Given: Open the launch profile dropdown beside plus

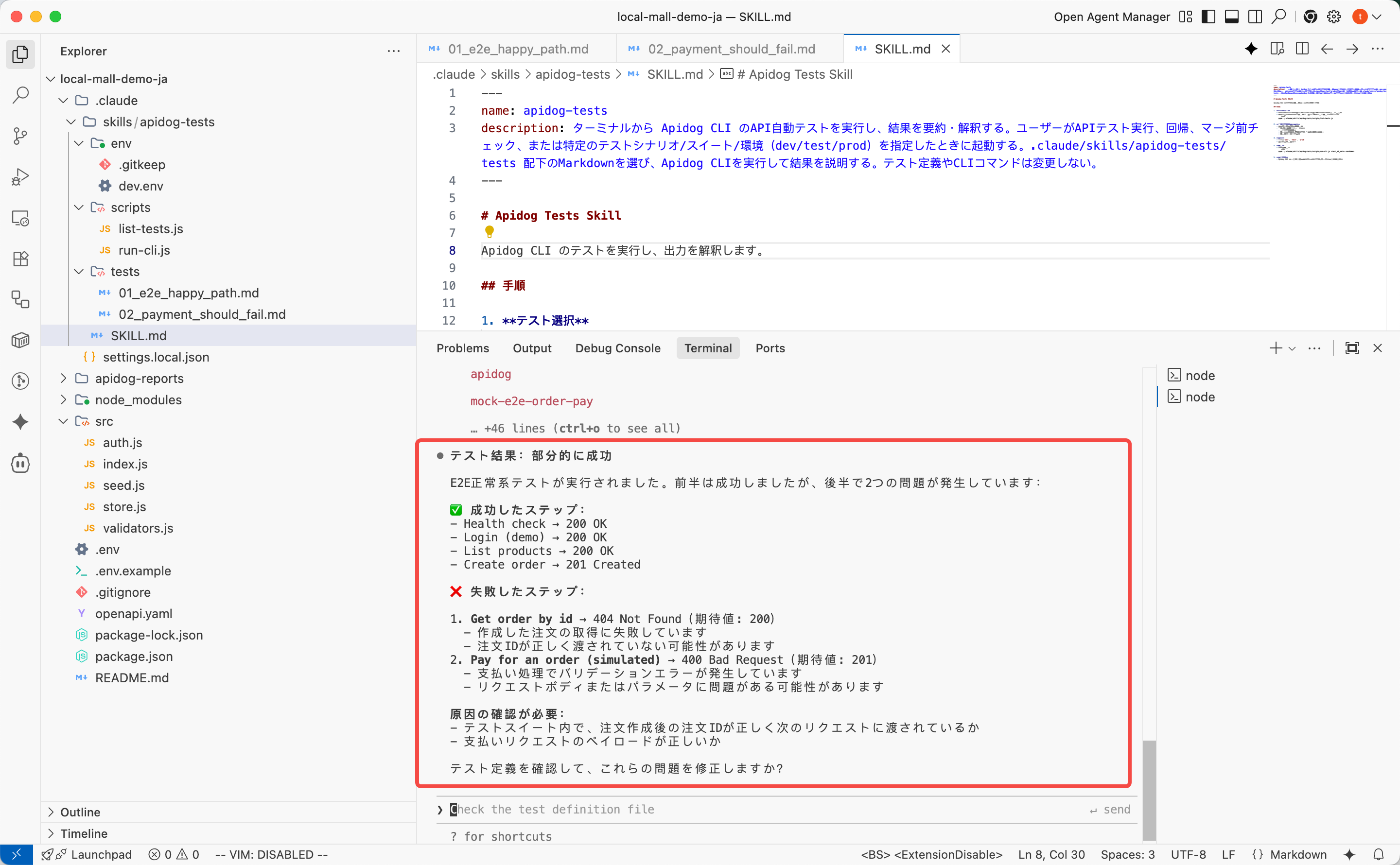Looking at the screenshot, I should pyautogui.click(x=1292, y=348).
